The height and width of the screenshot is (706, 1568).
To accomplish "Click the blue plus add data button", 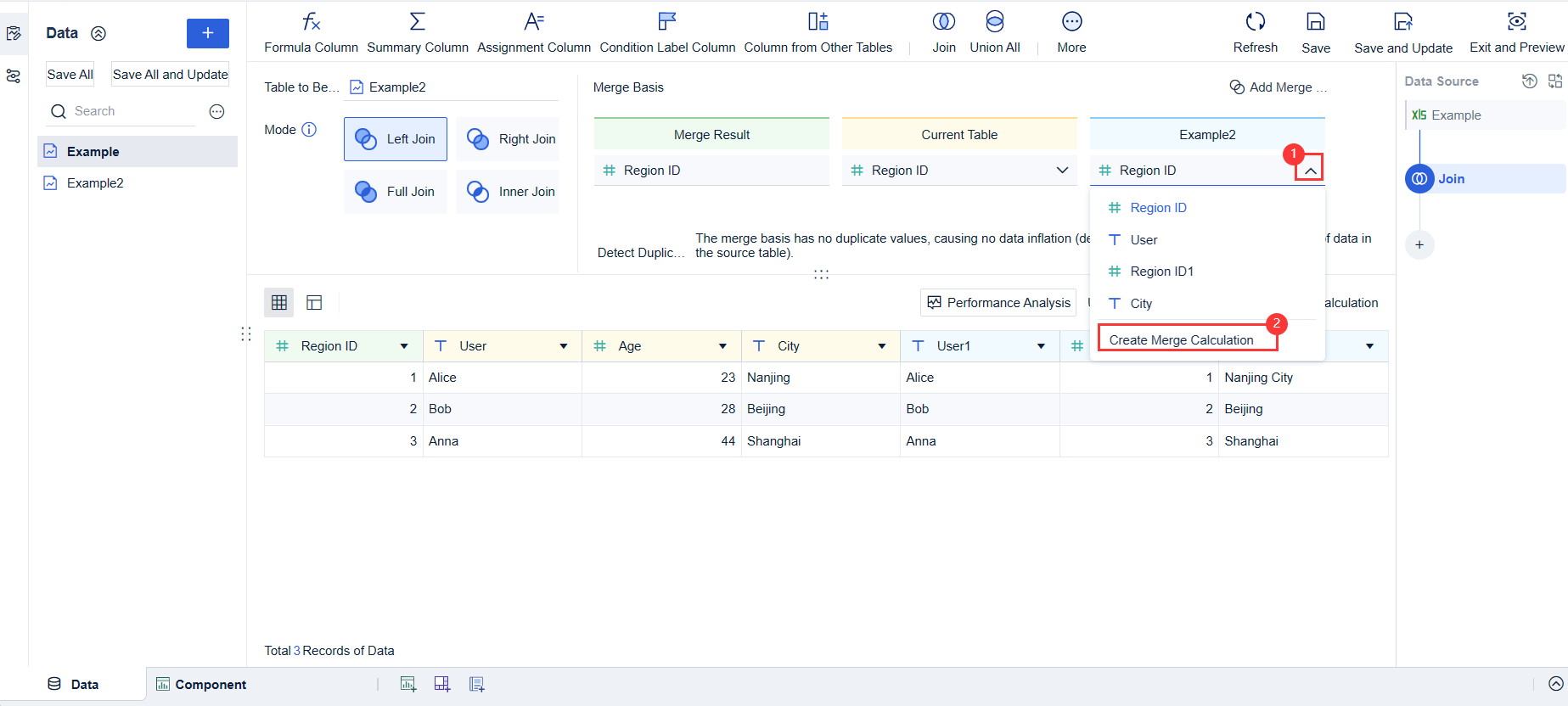I will (207, 33).
